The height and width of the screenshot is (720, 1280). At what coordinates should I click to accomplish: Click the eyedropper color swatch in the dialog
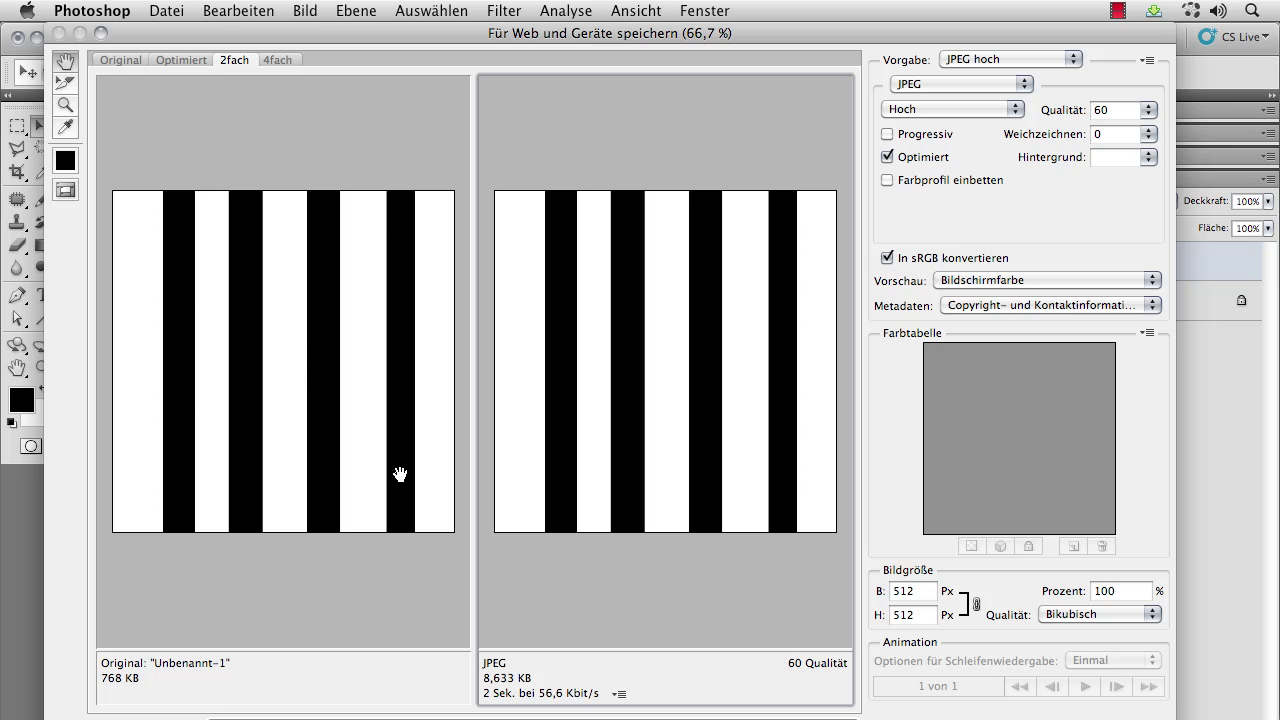tap(65, 160)
